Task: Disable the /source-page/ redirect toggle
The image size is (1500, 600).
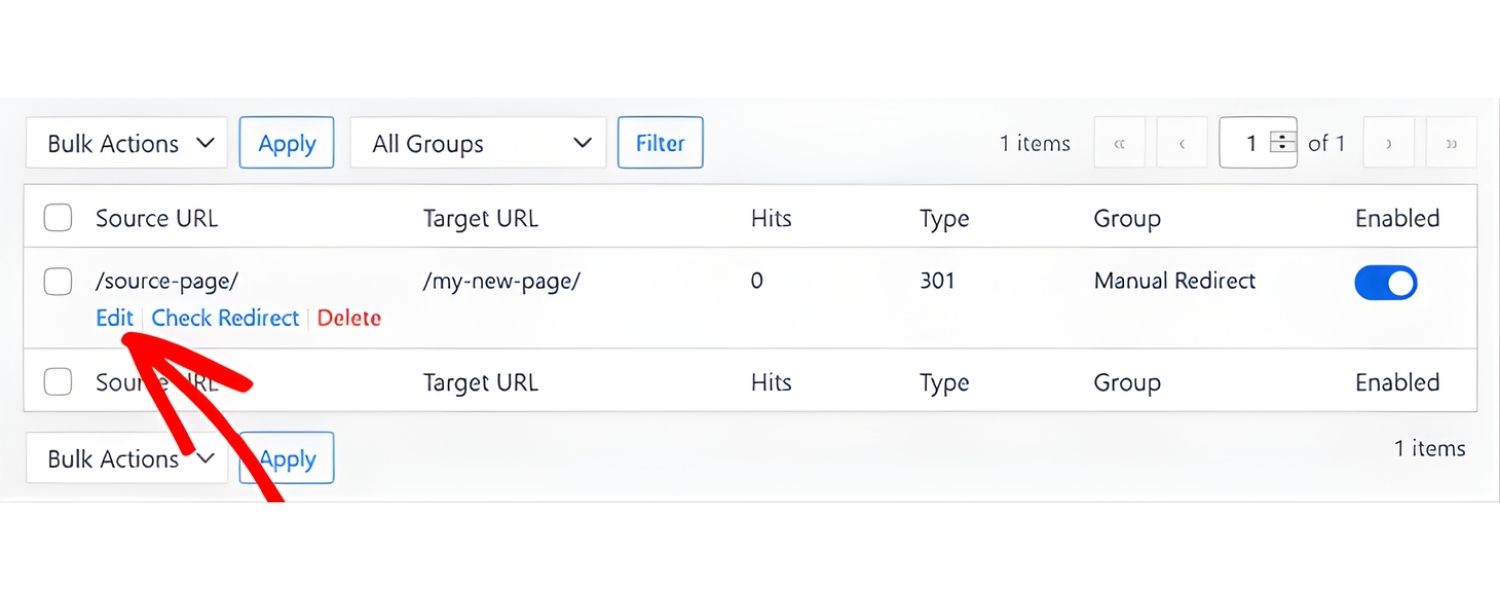Action: [x=1386, y=283]
